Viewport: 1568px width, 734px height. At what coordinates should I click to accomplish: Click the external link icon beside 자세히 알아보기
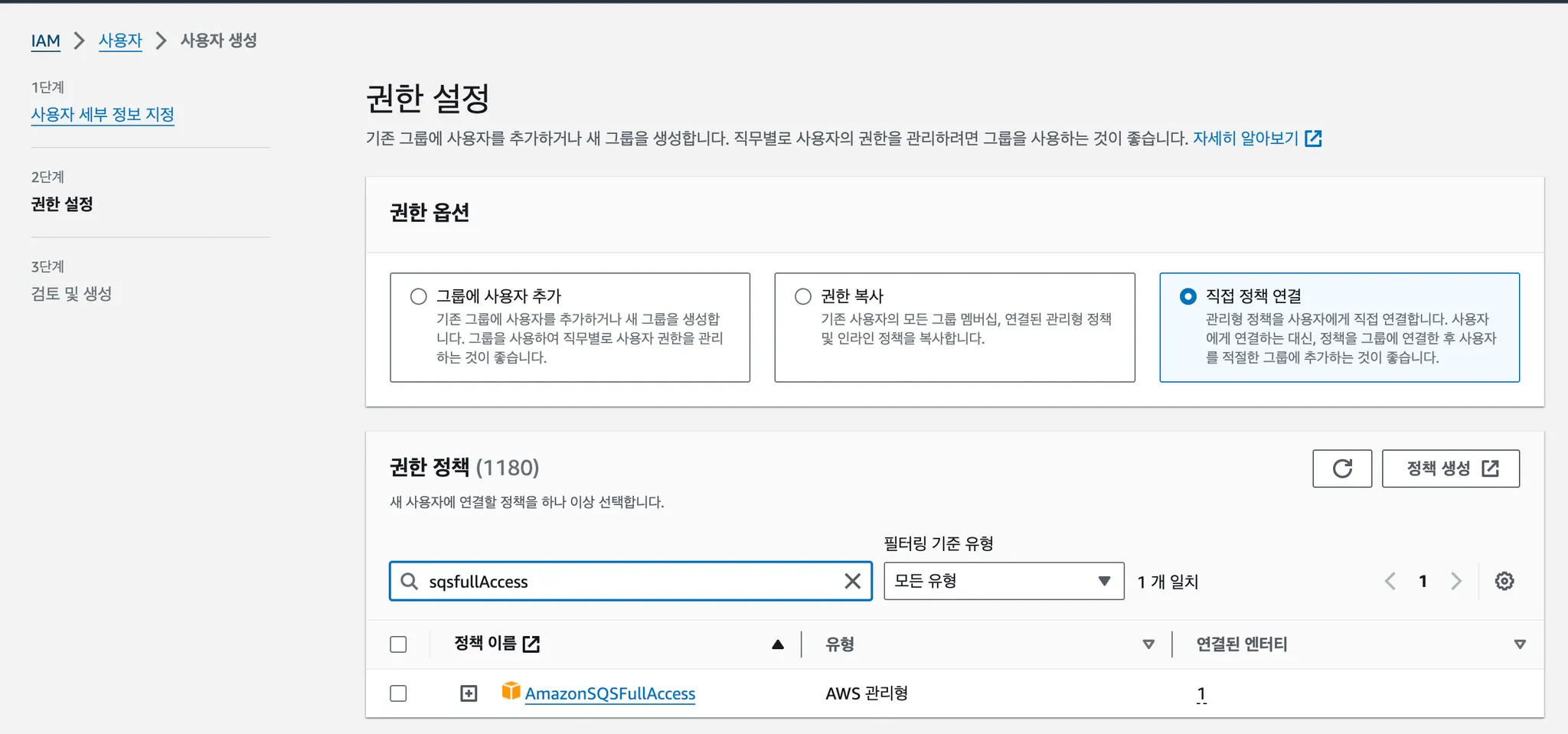[1314, 139]
